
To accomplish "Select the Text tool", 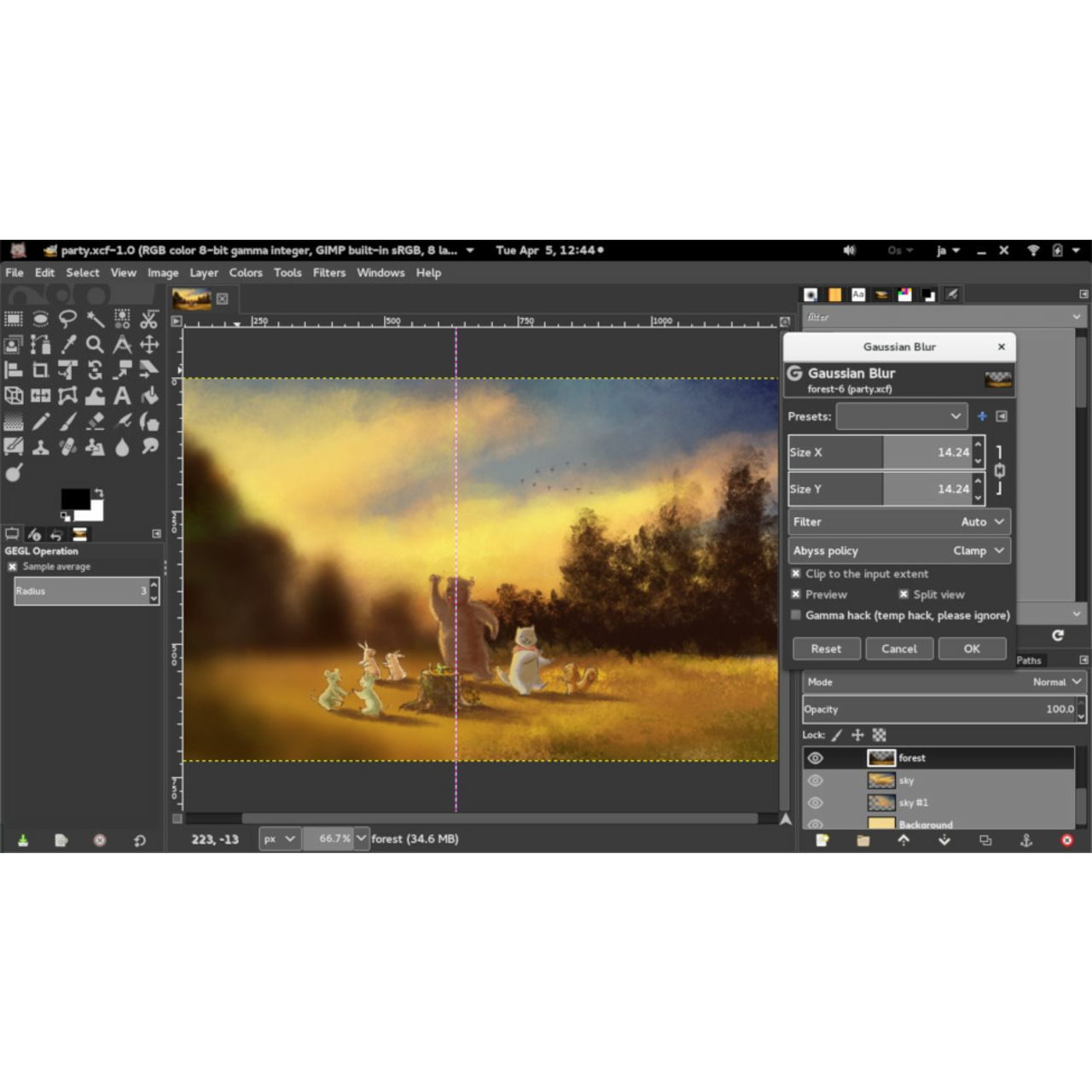I will [x=123, y=395].
